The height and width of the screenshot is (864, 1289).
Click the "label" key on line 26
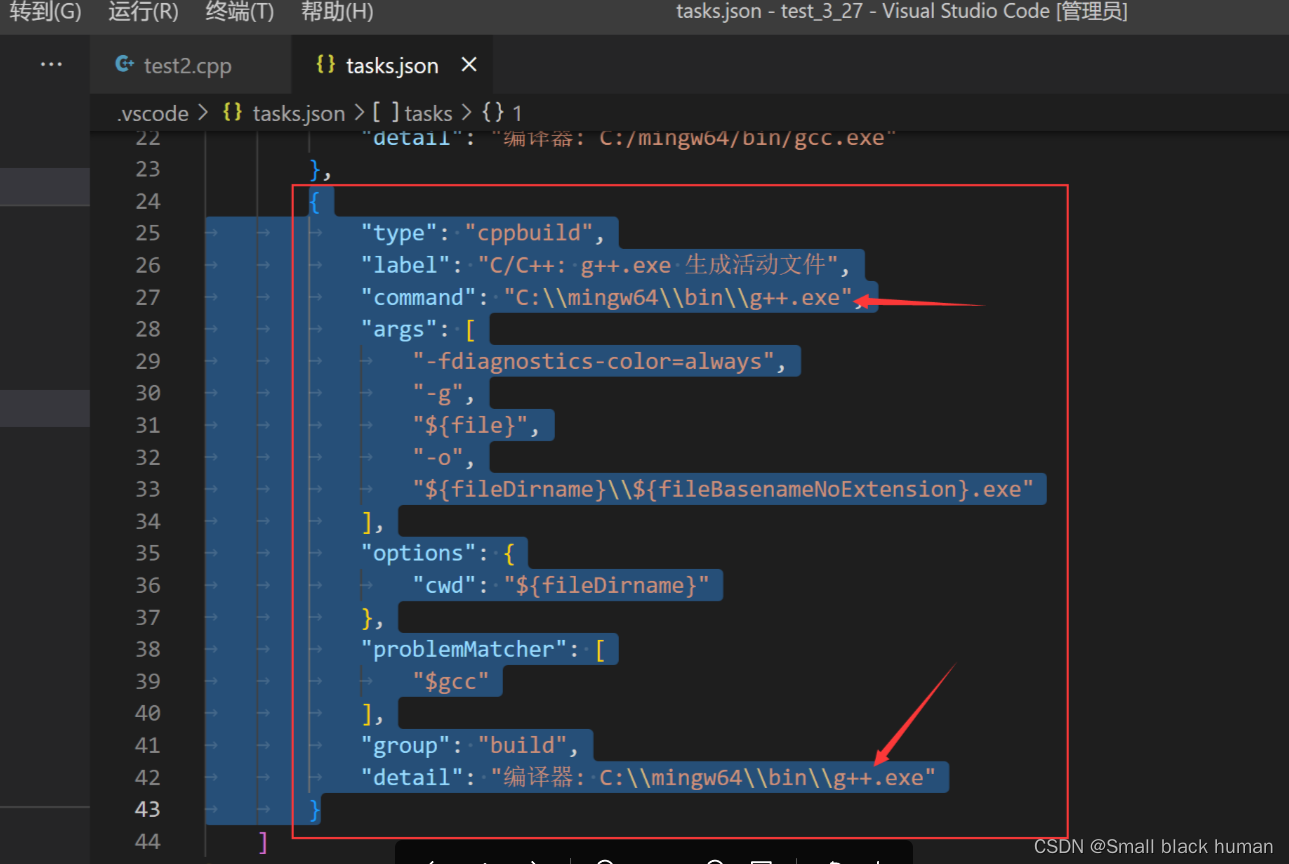(405, 265)
